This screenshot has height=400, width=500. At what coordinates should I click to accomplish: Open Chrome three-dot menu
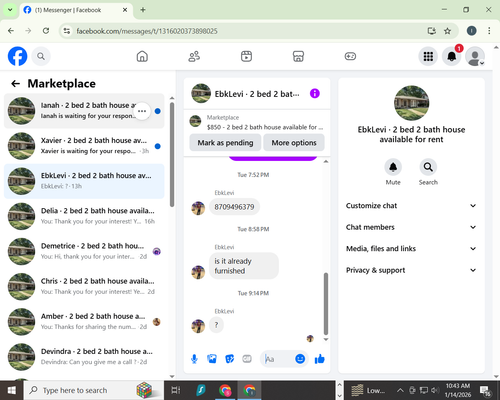coord(489,31)
